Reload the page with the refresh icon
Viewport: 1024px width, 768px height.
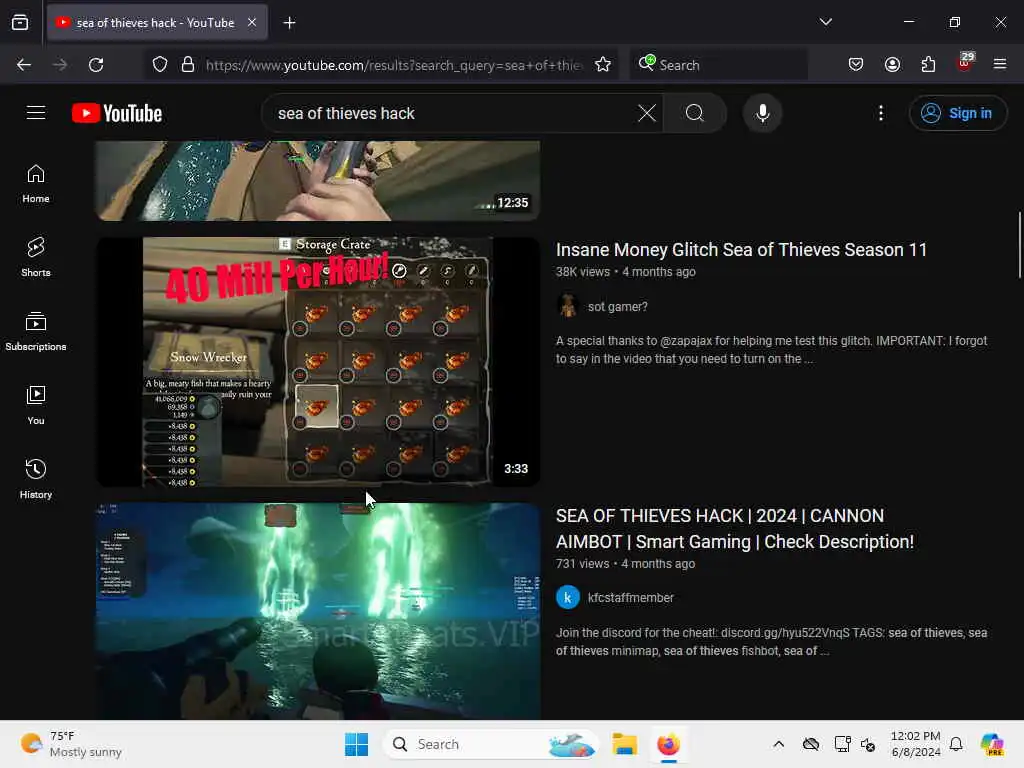pyautogui.click(x=96, y=65)
